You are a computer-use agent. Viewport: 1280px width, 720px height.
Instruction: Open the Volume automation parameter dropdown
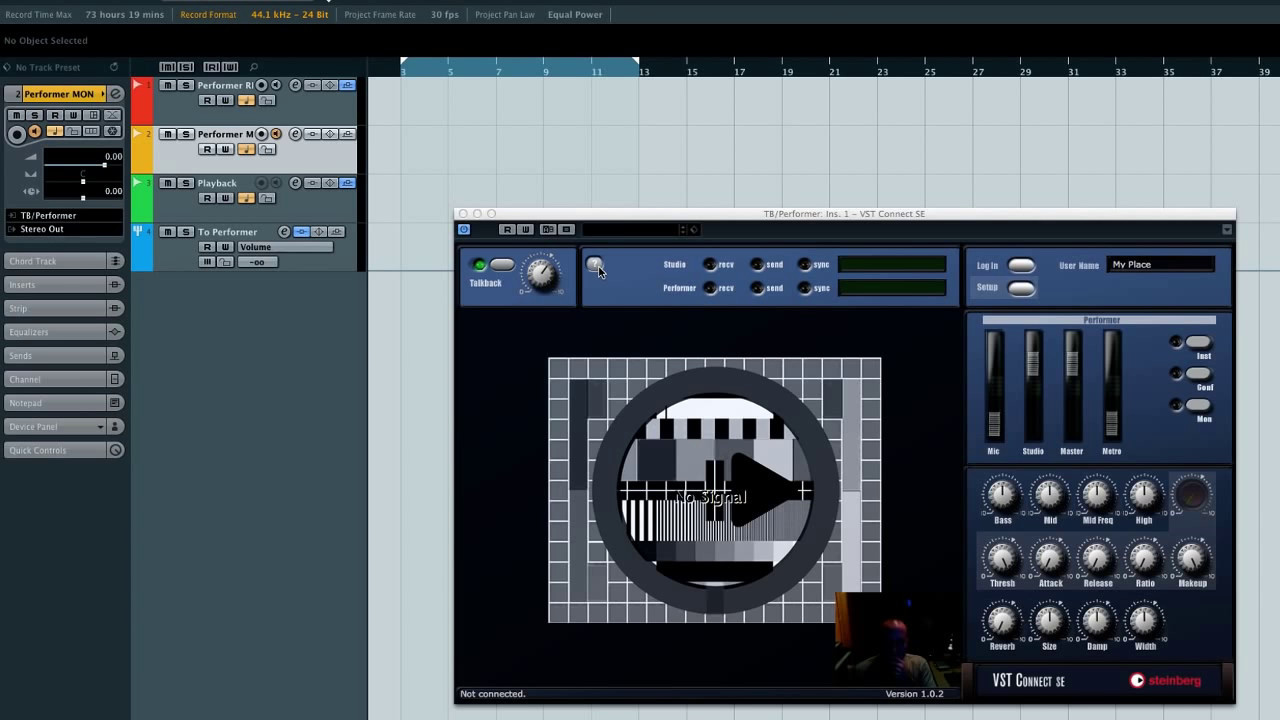point(285,247)
